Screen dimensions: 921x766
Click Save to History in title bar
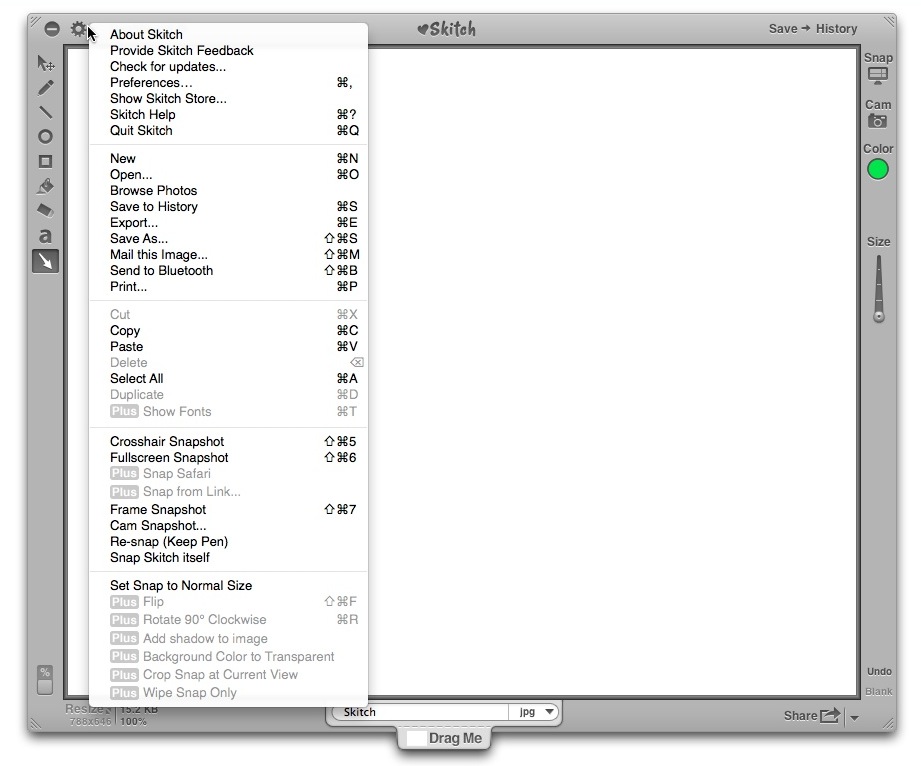pyautogui.click(x=812, y=29)
